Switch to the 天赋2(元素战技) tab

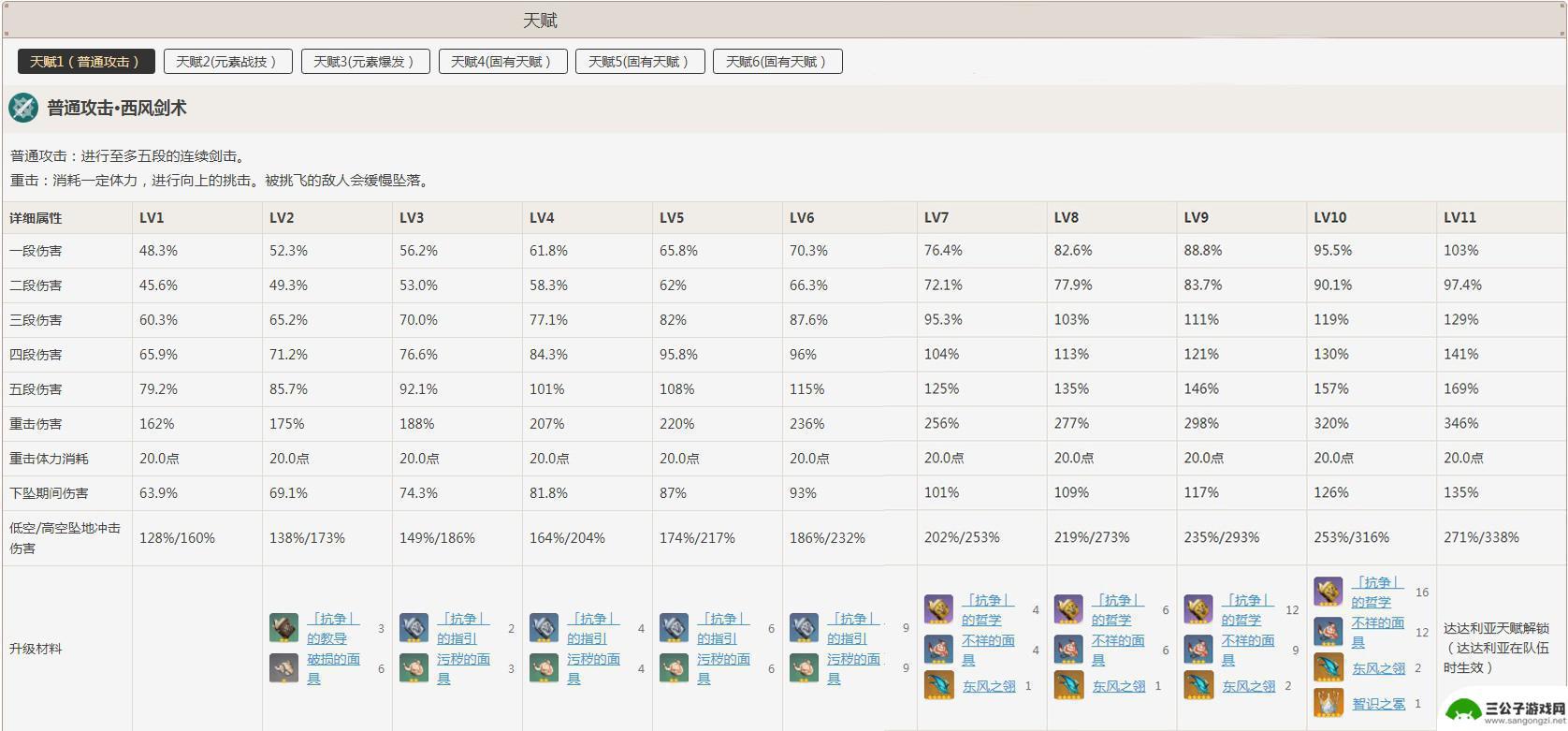[227, 62]
